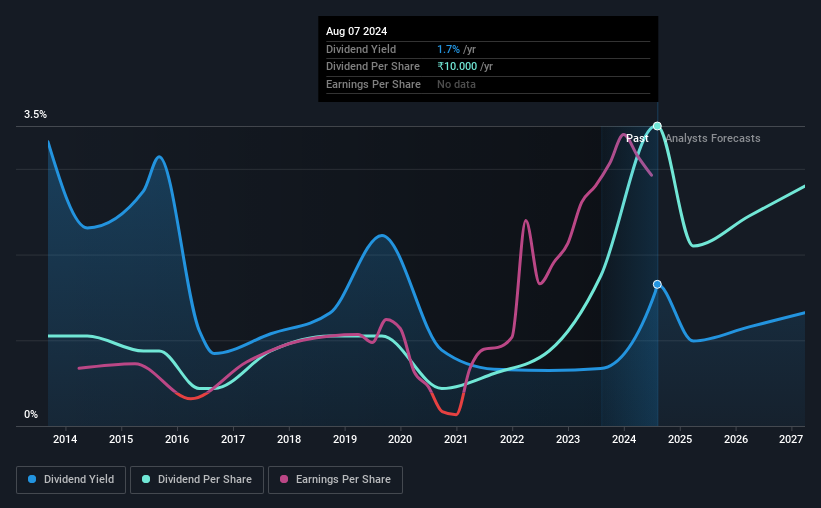Select the 2027 label on the x-axis

tap(791, 439)
